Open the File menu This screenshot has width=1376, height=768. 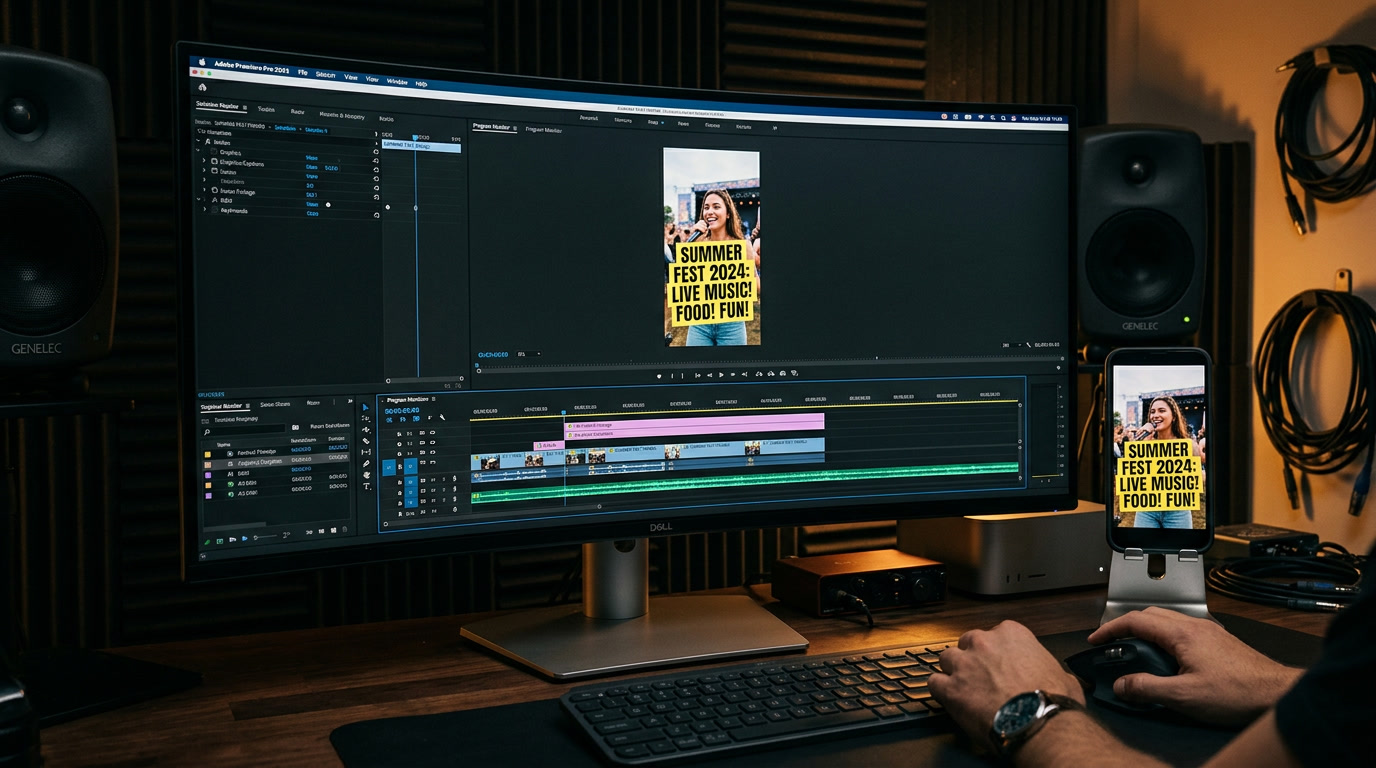click(303, 73)
